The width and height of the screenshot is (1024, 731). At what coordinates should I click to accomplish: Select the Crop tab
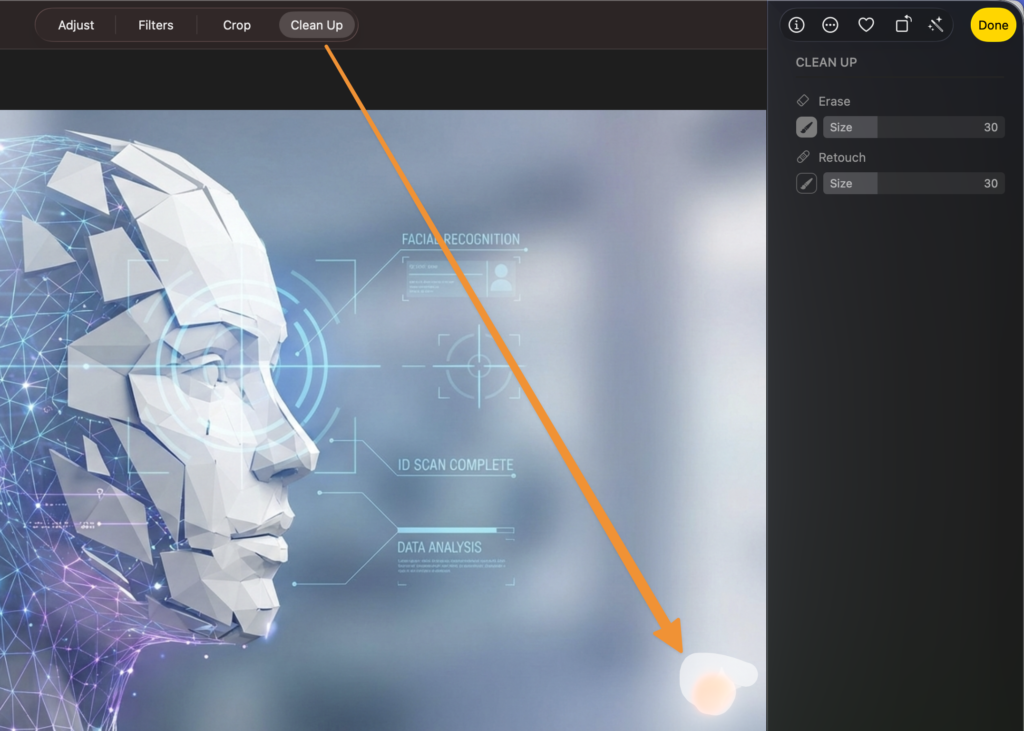pos(237,25)
